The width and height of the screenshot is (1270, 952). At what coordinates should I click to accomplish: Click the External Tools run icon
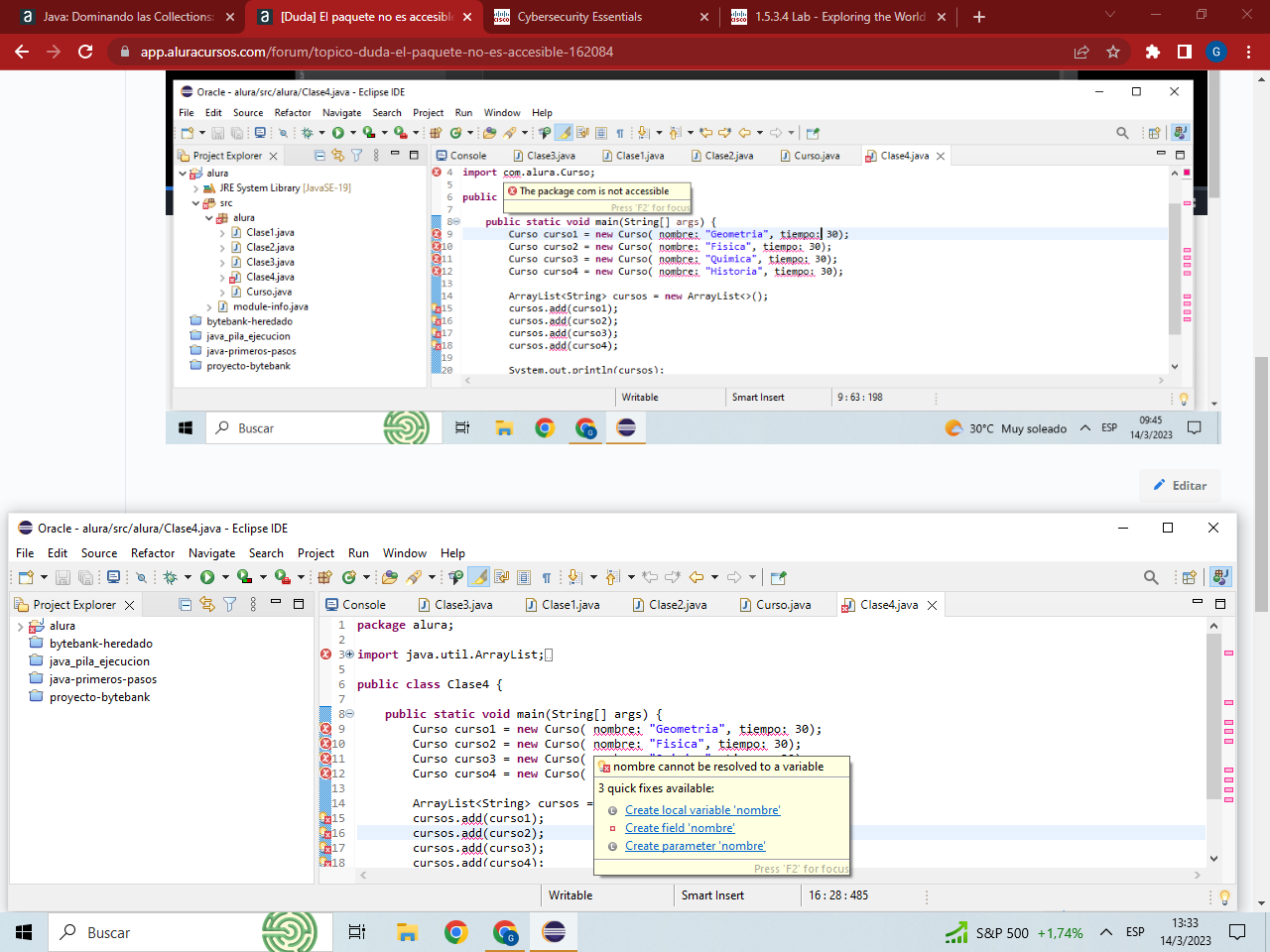coord(282,577)
